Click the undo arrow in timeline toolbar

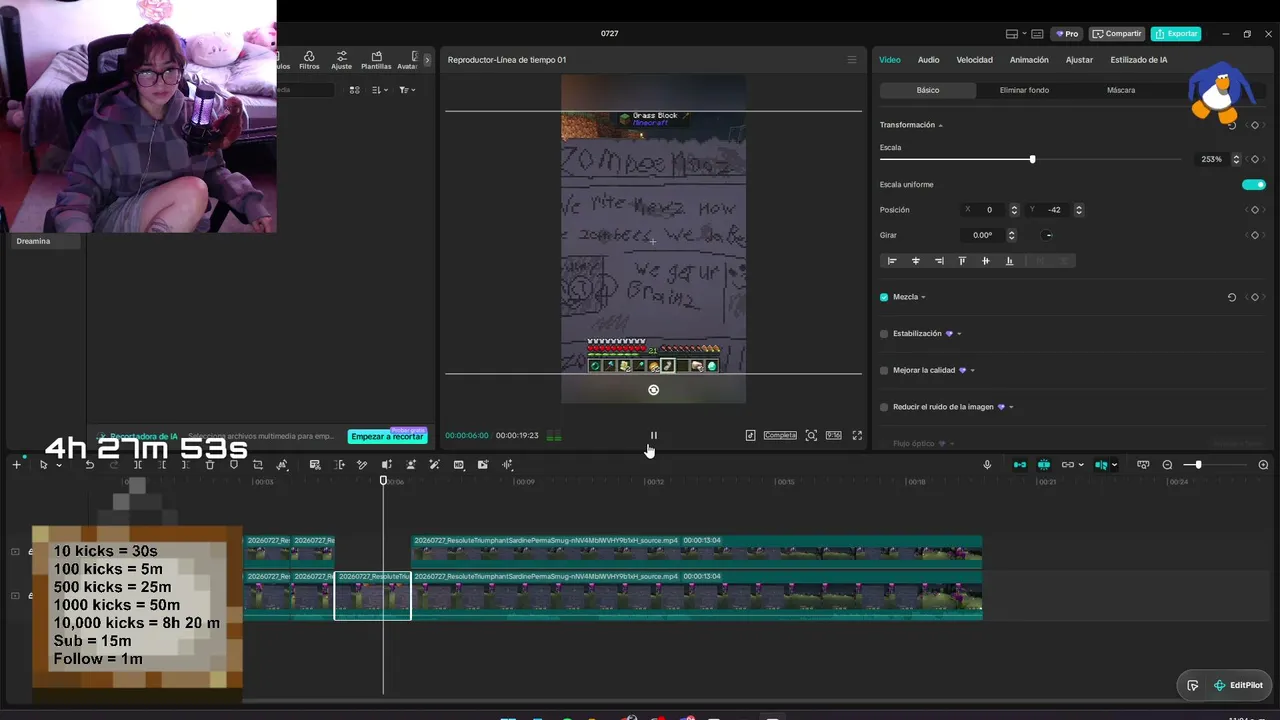point(89,465)
